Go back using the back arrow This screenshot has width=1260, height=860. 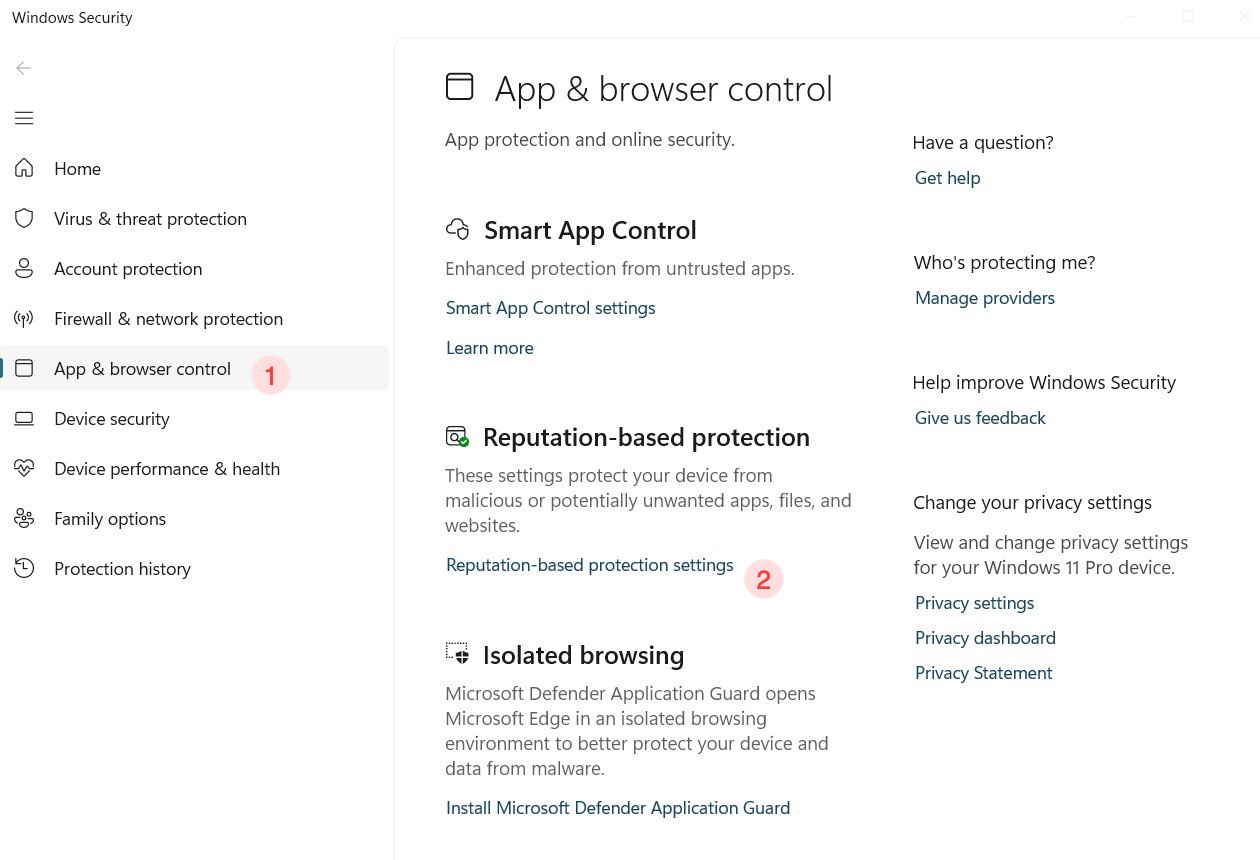[x=24, y=68]
